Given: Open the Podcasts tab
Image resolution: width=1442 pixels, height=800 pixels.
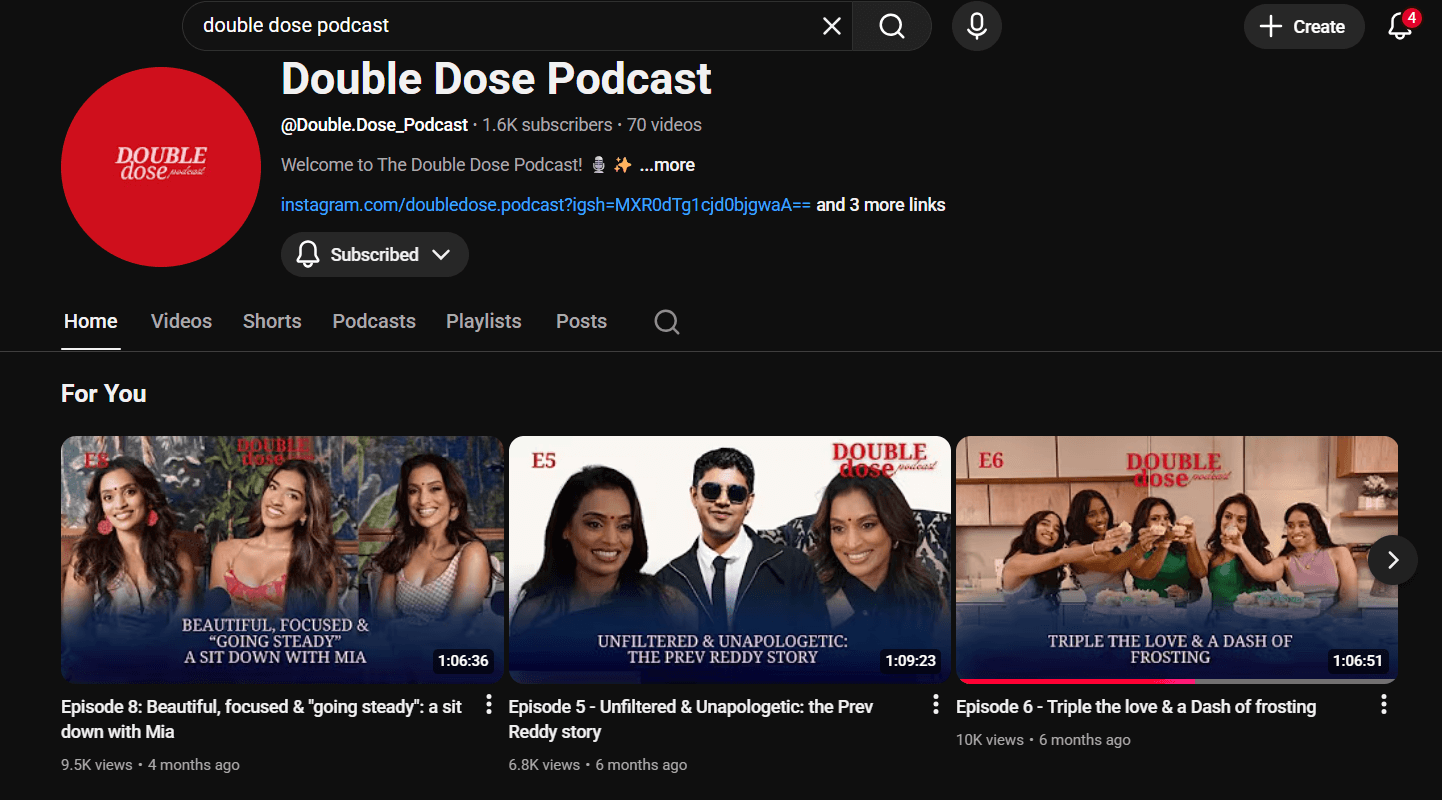Looking at the screenshot, I should (x=374, y=321).
